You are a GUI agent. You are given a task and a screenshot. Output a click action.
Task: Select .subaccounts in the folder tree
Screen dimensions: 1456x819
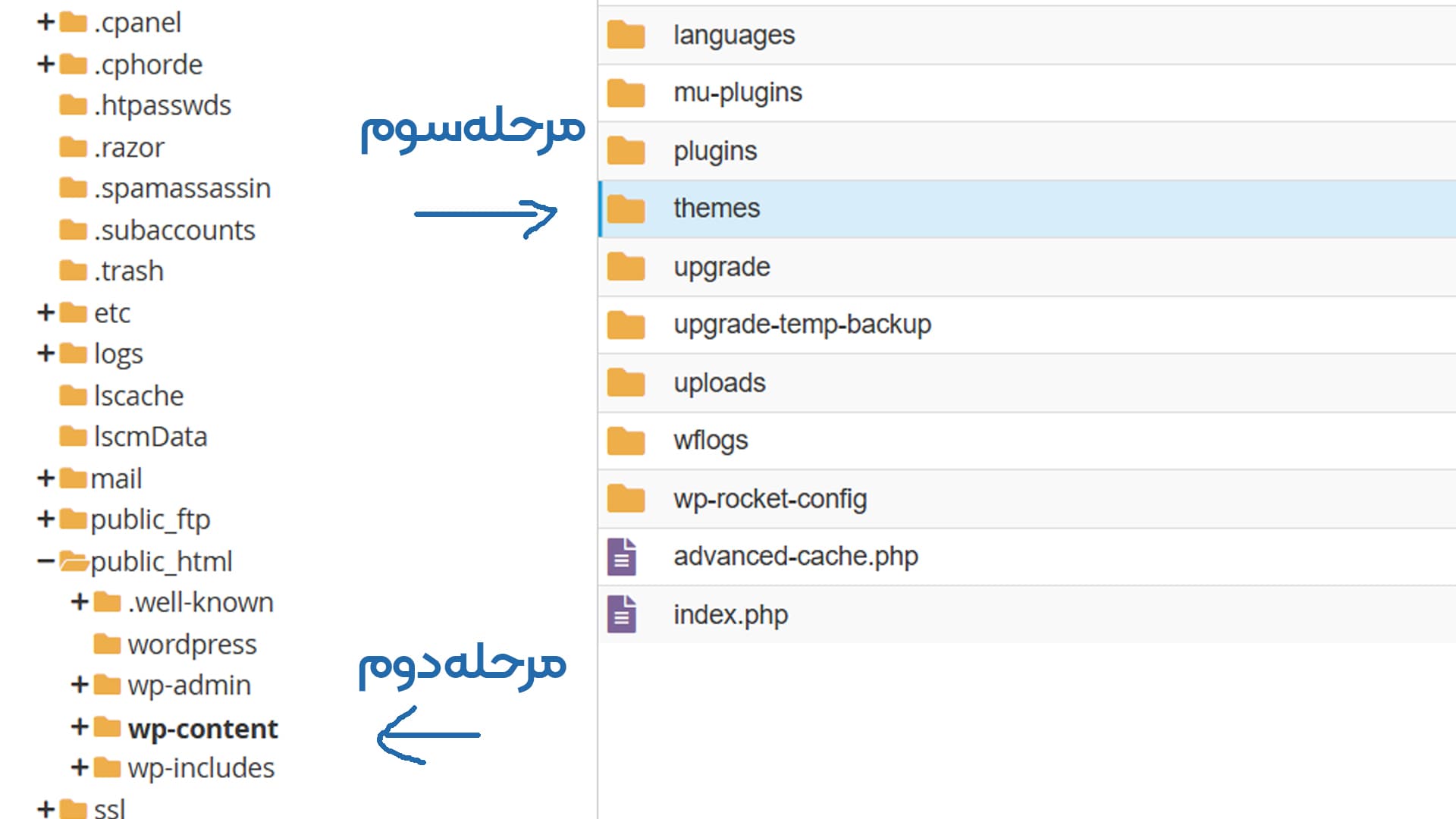[x=175, y=230]
